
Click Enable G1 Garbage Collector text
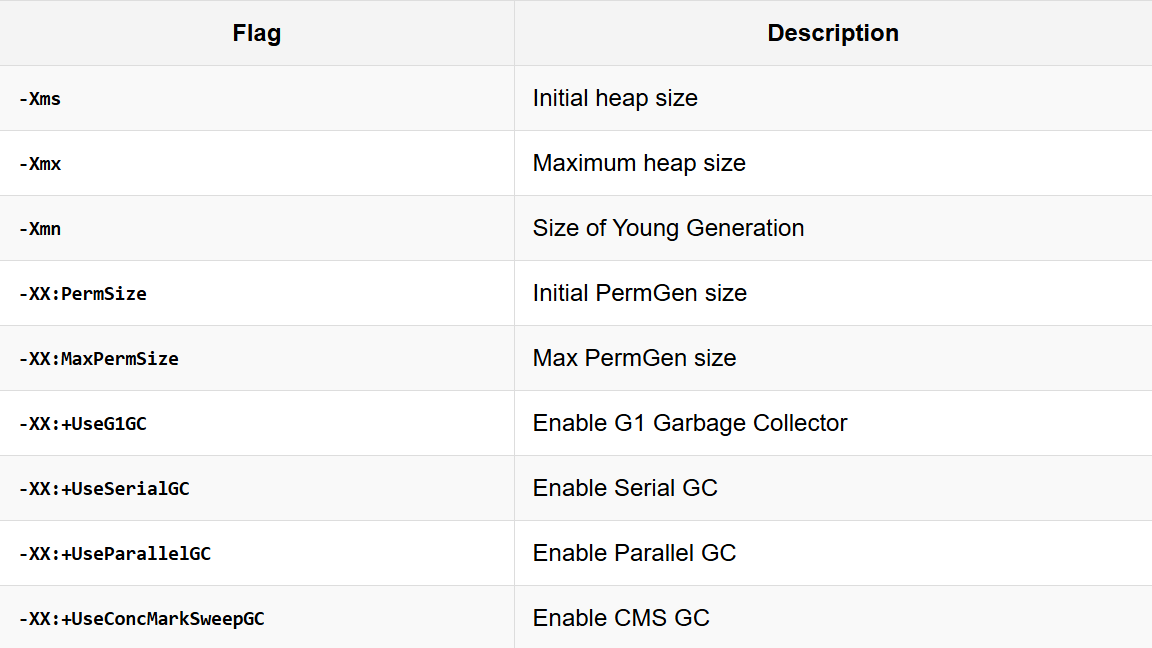tap(690, 423)
